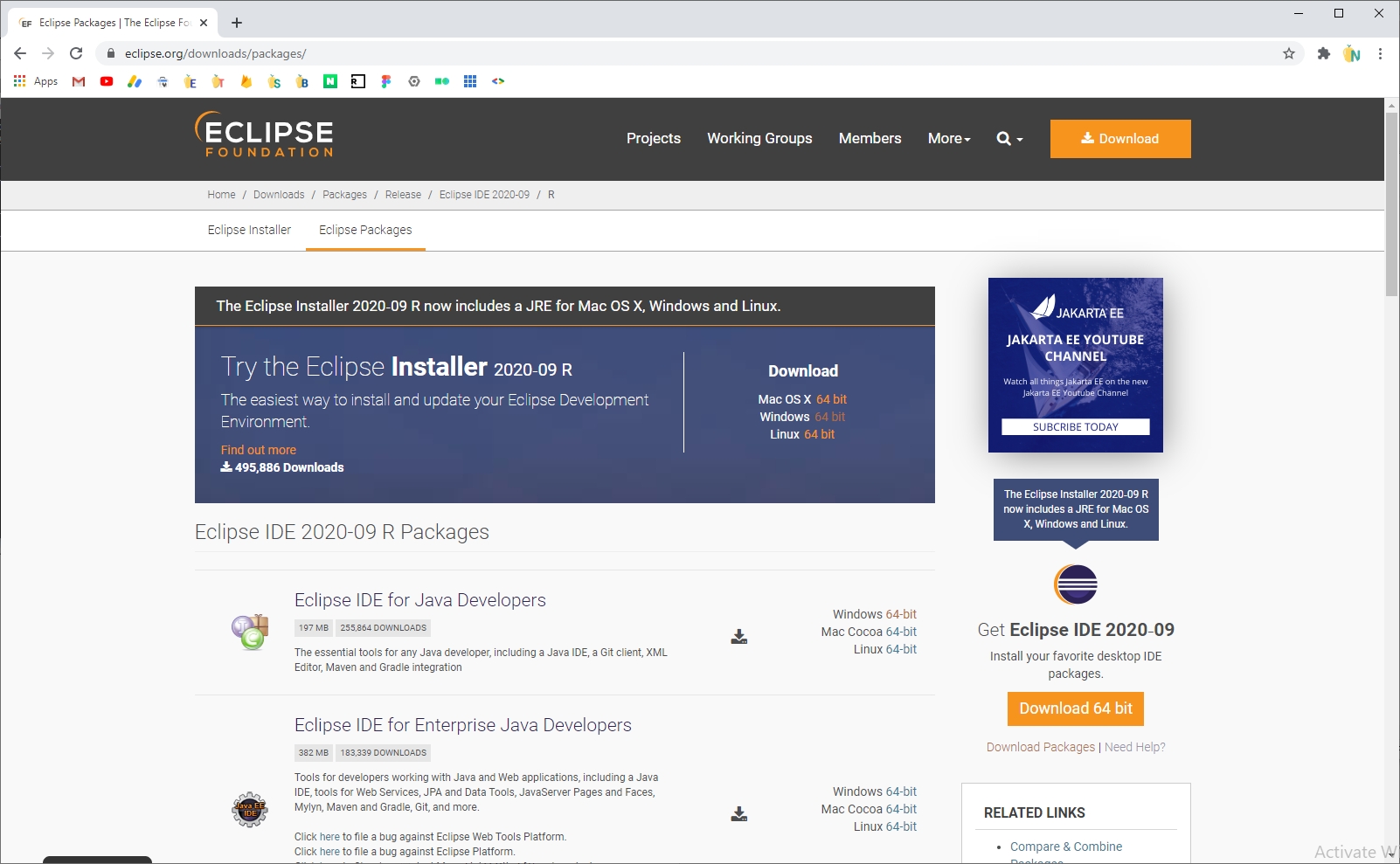Open the Working Groups menu item
The height and width of the screenshot is (864, 1400).
pyautogui.click(x=759, y=138)
